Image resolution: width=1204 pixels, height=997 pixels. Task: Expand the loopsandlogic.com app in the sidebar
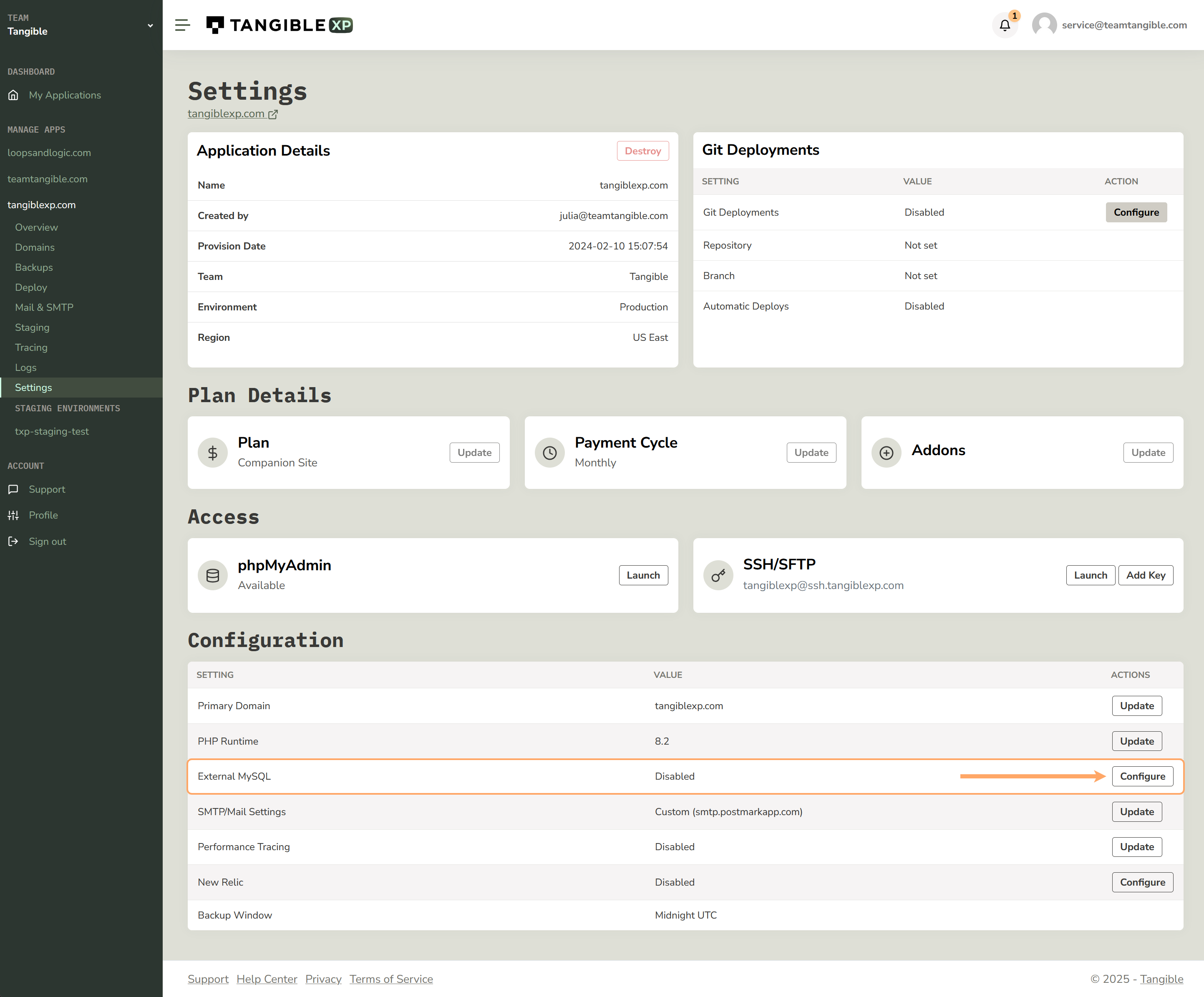coord(49,153)
